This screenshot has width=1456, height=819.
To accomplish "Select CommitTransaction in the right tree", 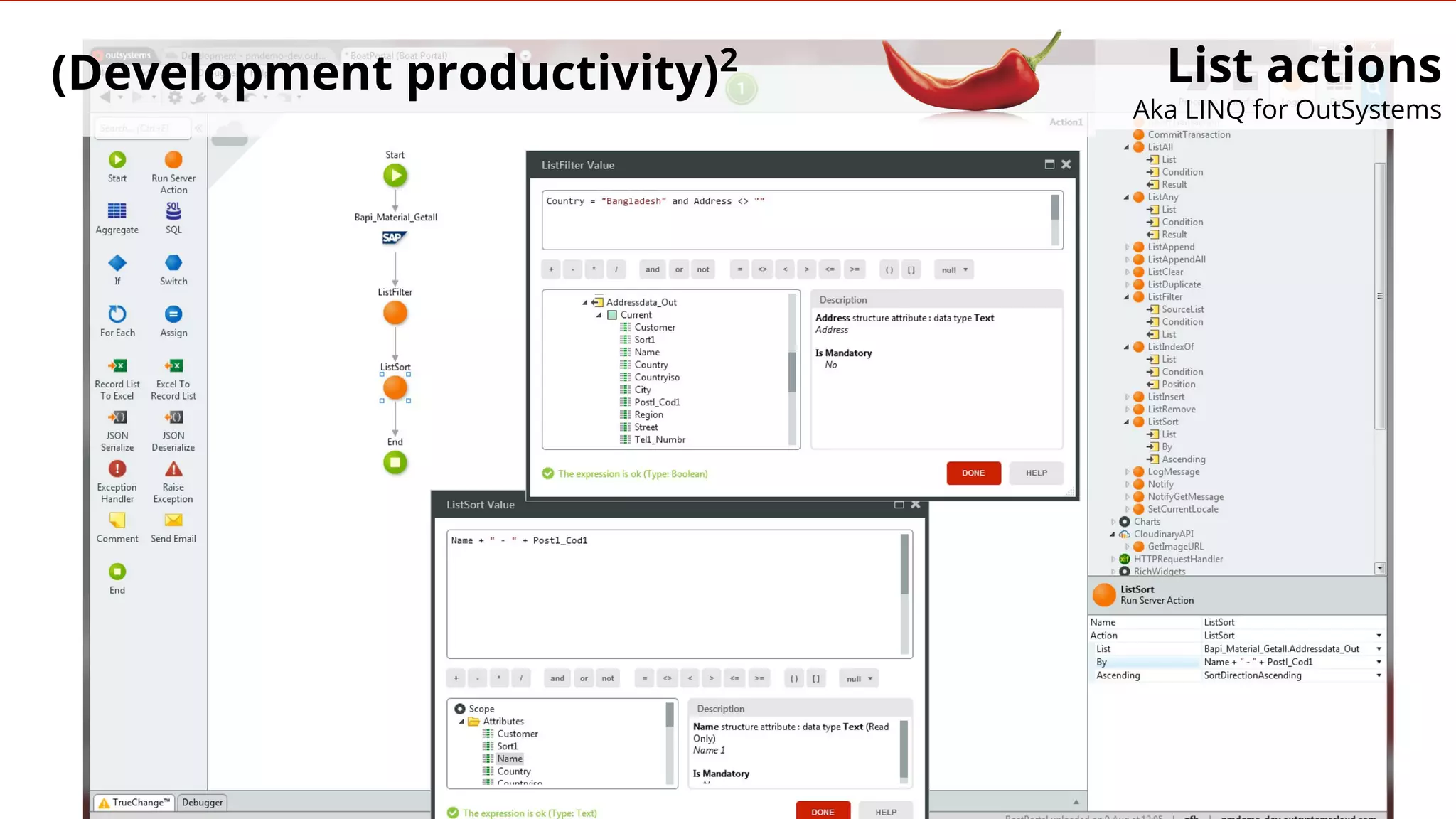I will click(1189, 135).
